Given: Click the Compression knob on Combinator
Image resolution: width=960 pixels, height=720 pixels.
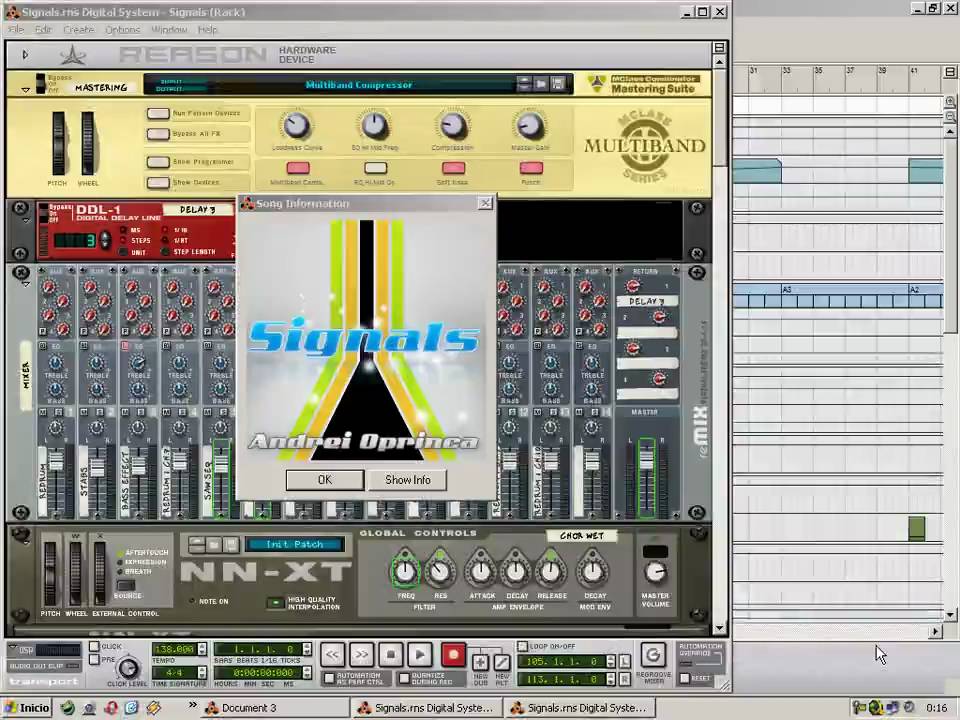Looking at the screenshot, I should [452, 126].
